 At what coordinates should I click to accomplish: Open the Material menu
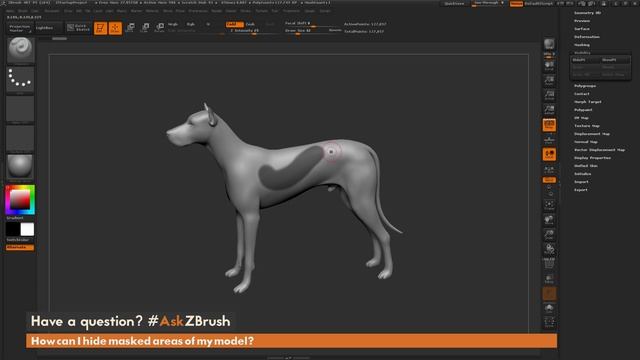click(152, 11)
